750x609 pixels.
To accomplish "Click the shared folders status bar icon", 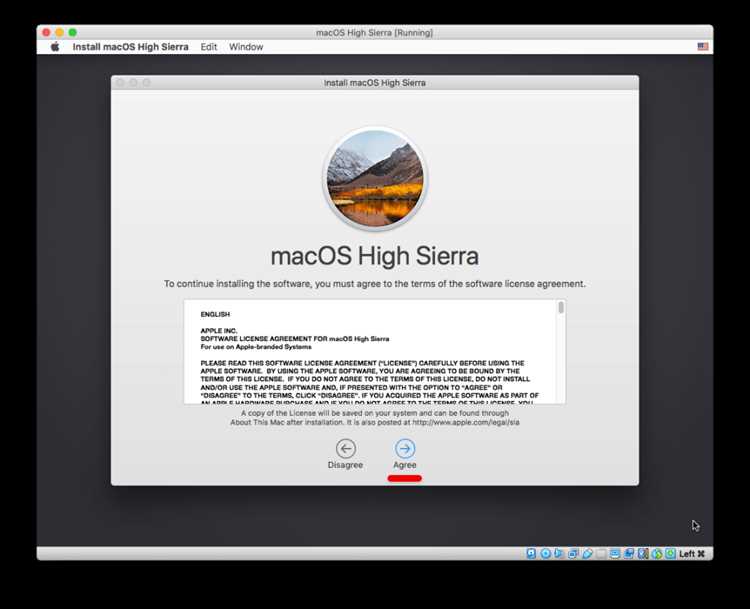I will pos(601,554).
